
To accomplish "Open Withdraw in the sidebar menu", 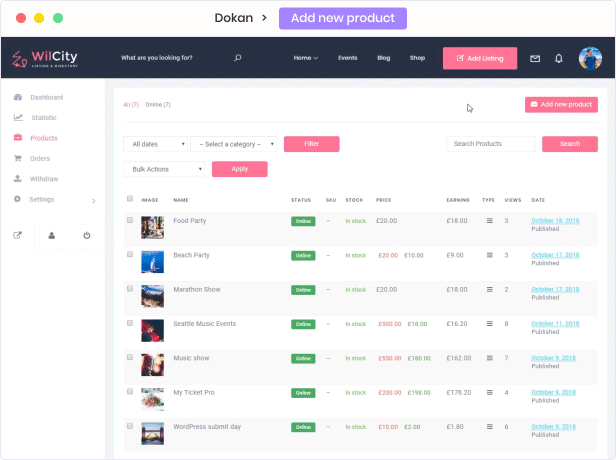I will coord(44,179).
